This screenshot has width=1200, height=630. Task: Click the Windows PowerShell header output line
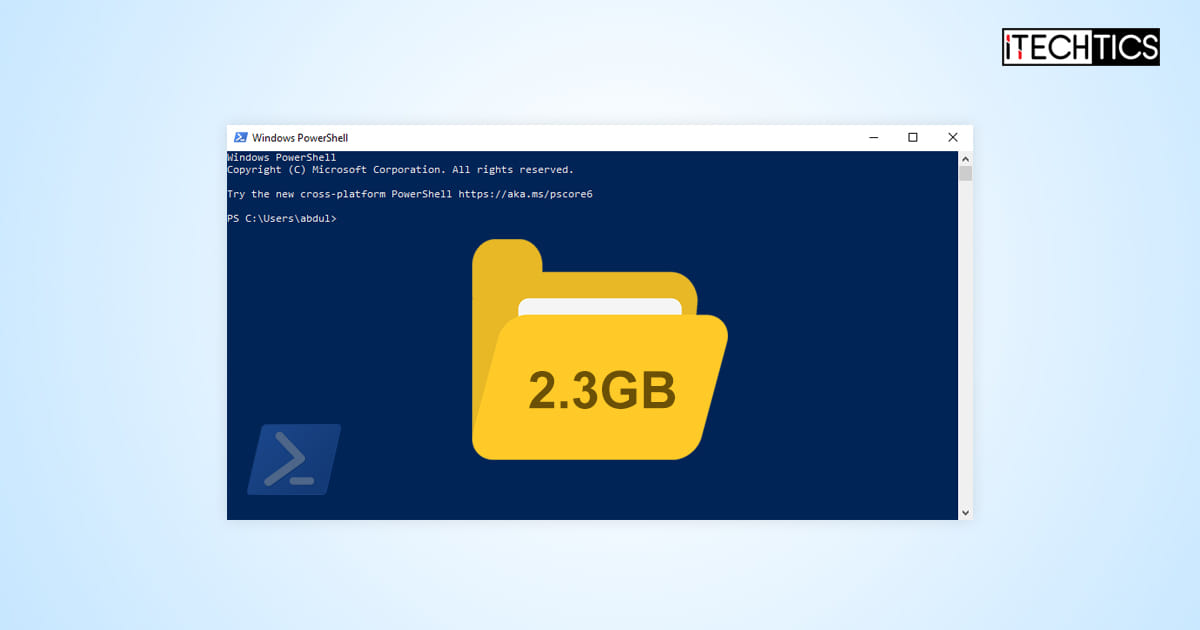[281, 157]
